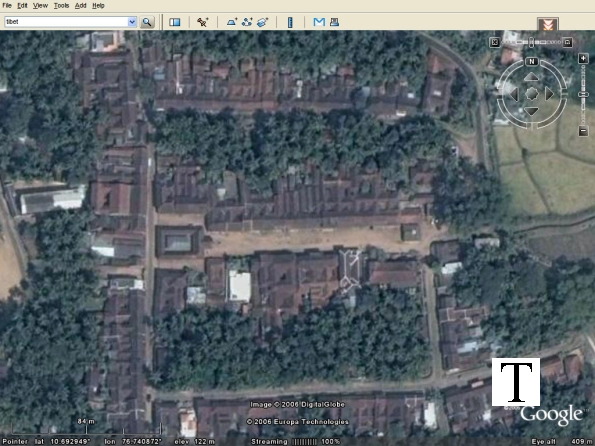Click the zoom in plus button

(x=583, y=58)
